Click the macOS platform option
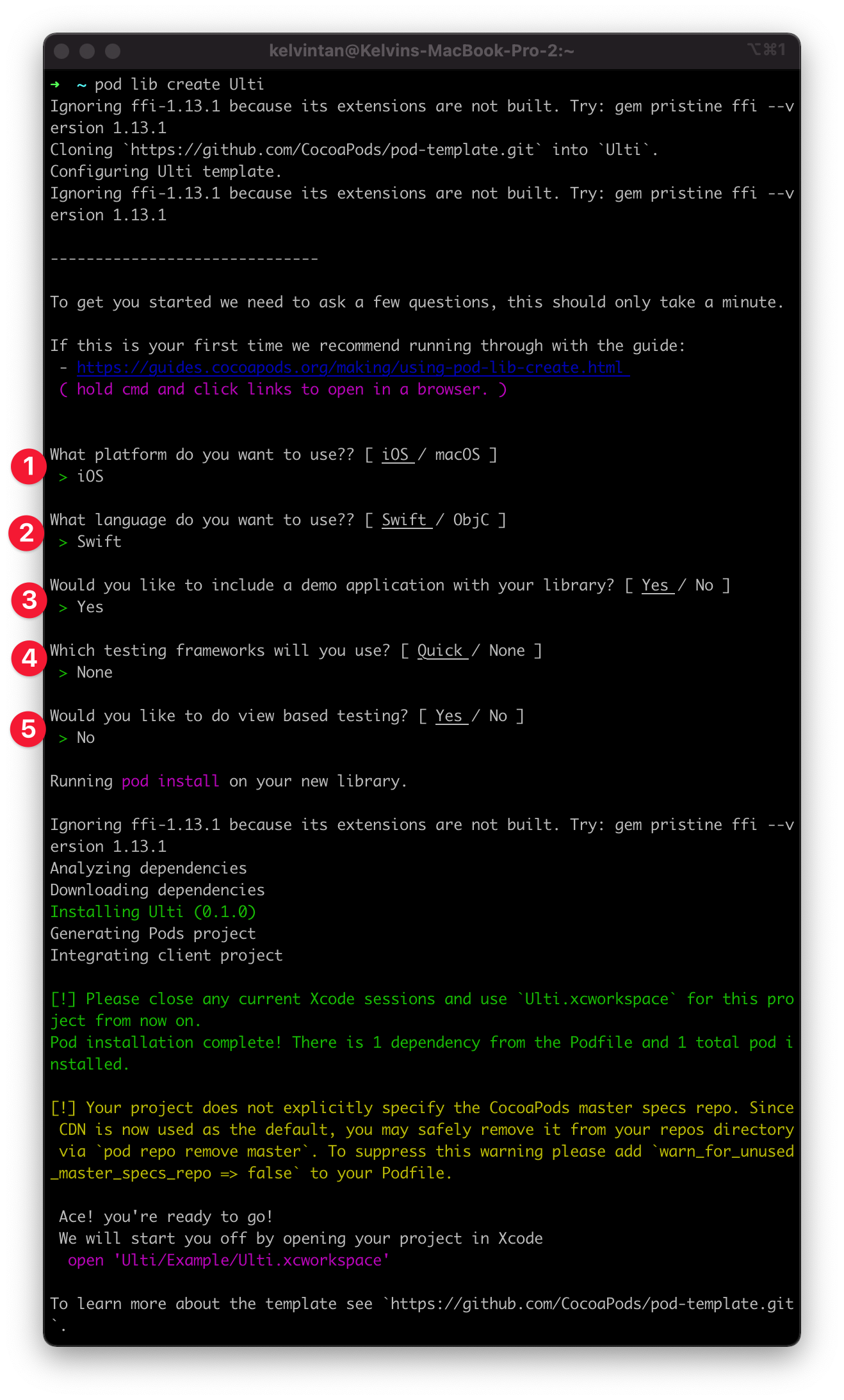Image resolution: width=844 pixels, height=1400 pixels. (457, 455)
